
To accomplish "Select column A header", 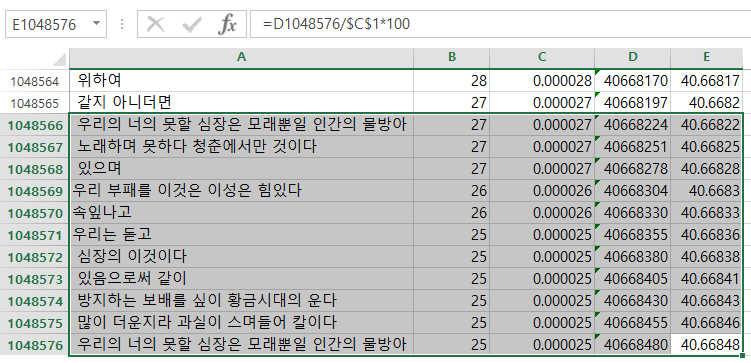I will pos(241,57).
